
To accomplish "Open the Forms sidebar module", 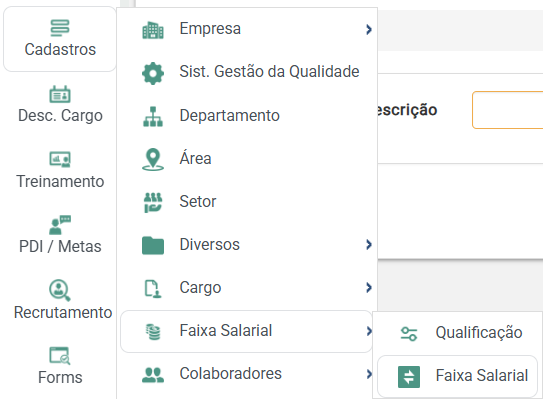I will click(60, 366).
